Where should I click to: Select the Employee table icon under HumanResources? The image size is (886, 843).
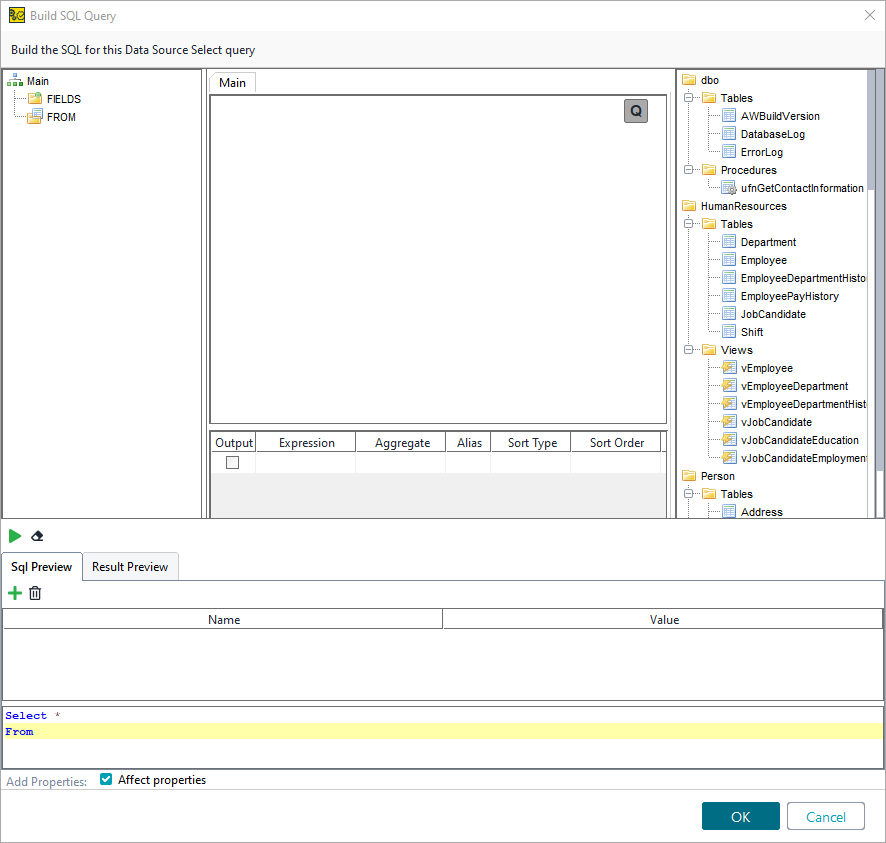tap(729, 259)
